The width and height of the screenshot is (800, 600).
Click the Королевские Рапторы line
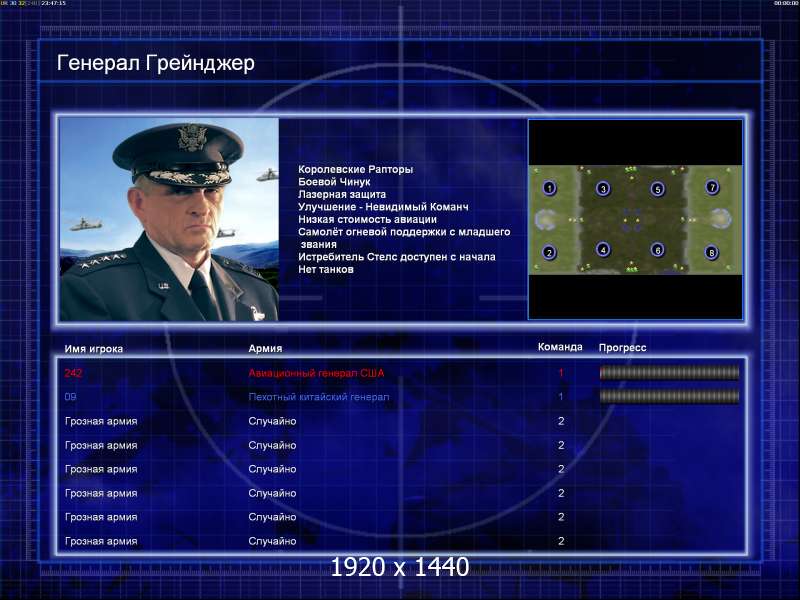coord(356,169)
